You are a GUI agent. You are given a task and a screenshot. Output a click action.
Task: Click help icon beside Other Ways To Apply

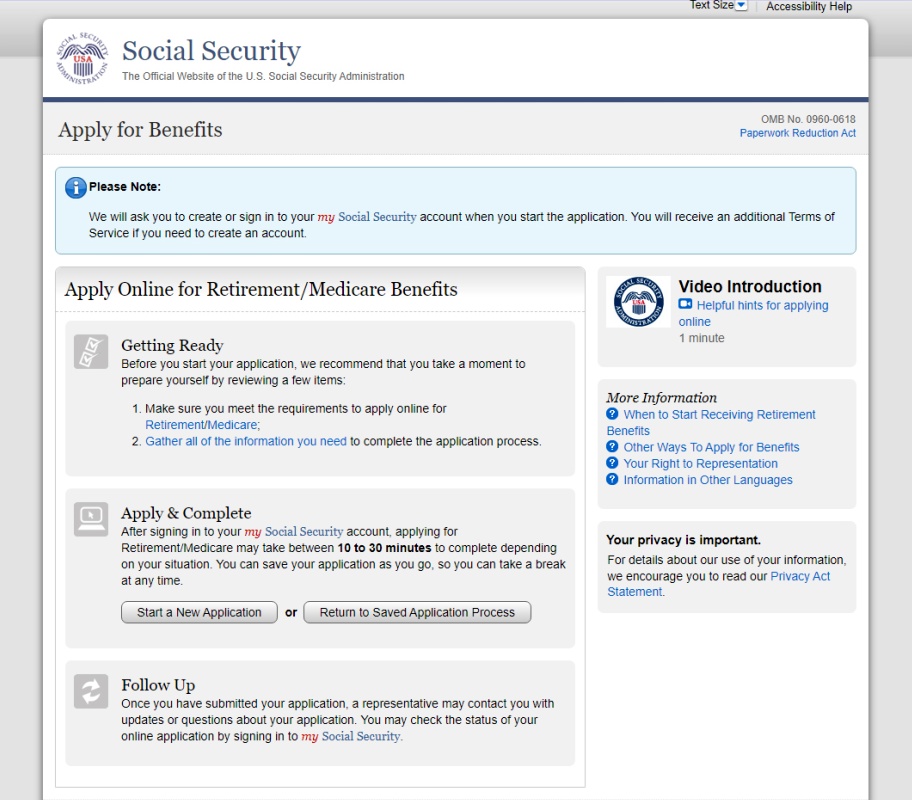[612, 447]
